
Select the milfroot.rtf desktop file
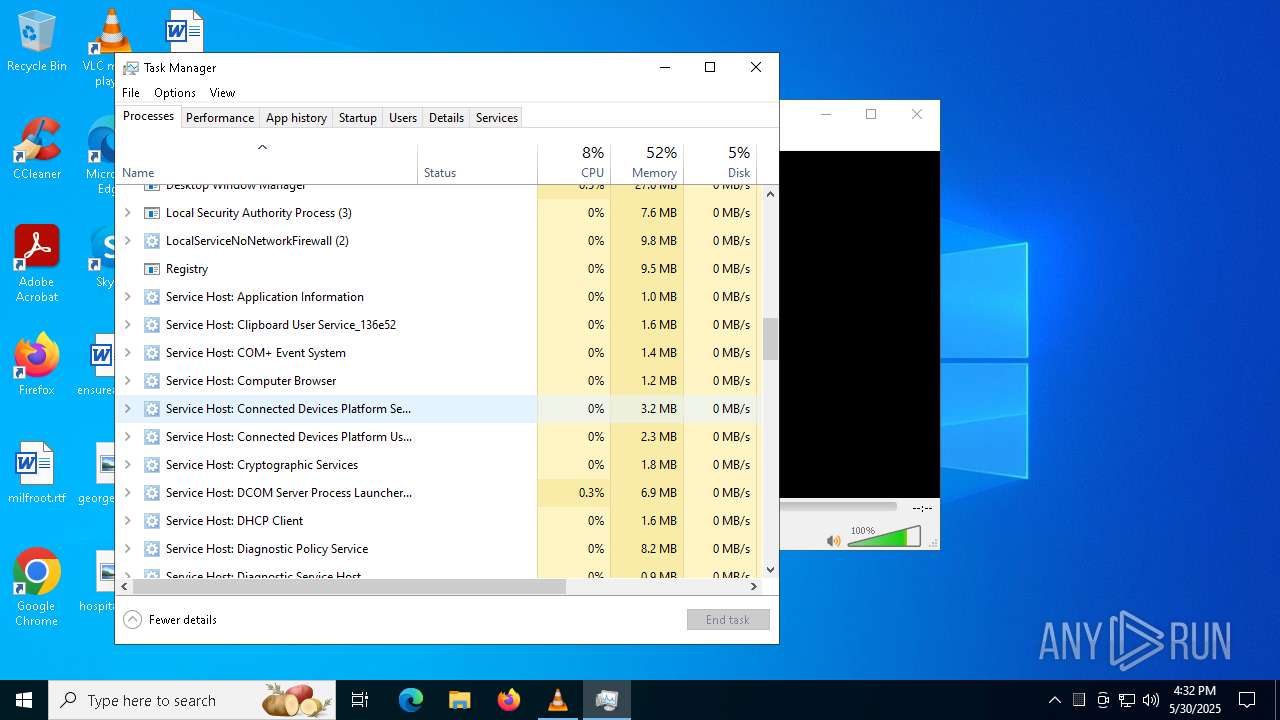[36, 473]
